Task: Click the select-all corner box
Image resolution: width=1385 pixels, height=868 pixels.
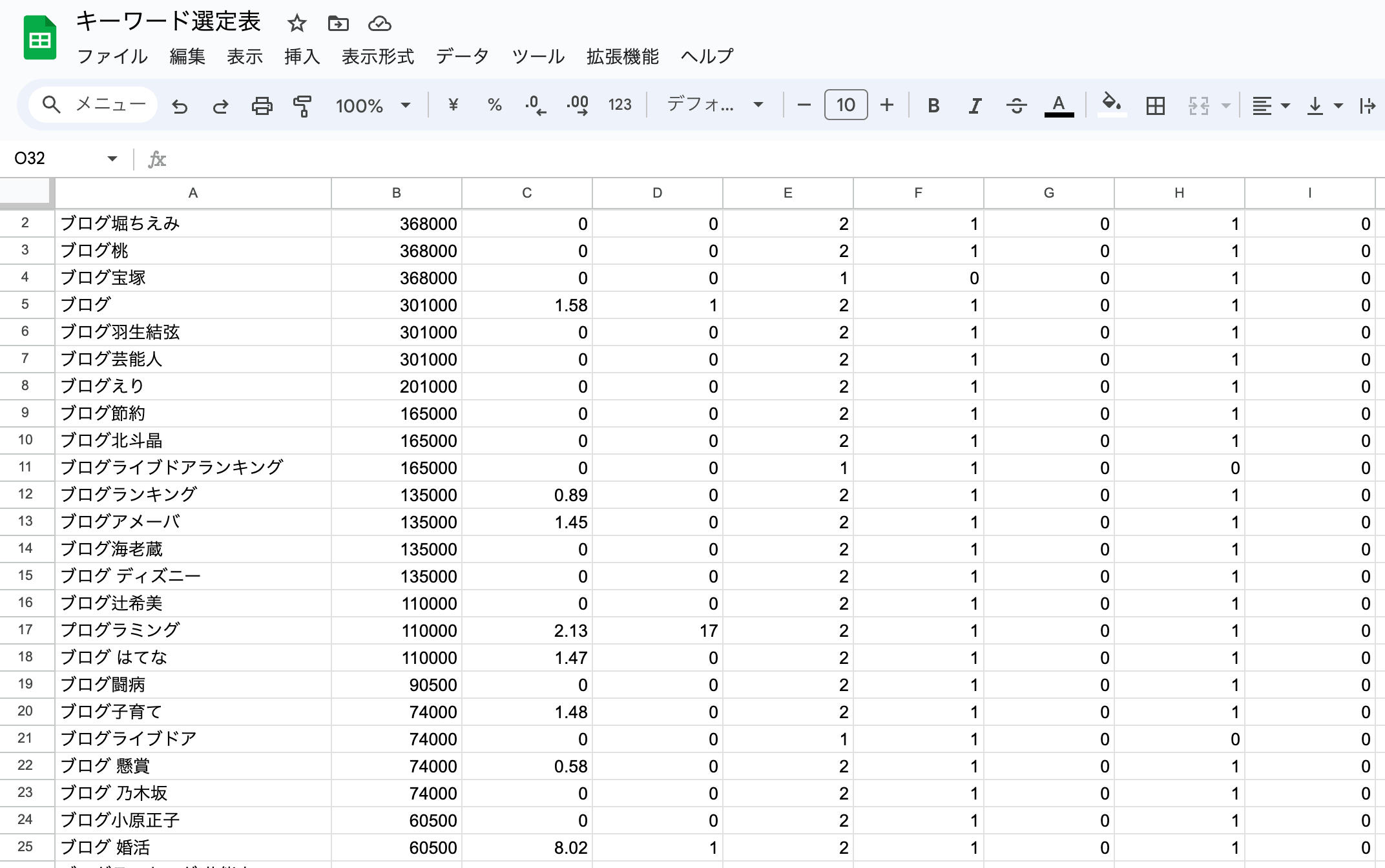Action: point(26,193)
